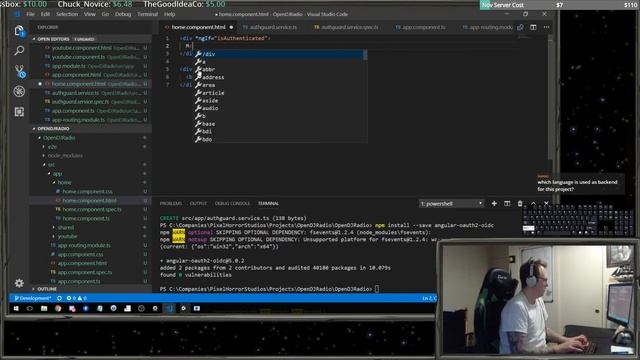
Task: Open youtube.component.html in Open Editors
Action: pos(82,48)
